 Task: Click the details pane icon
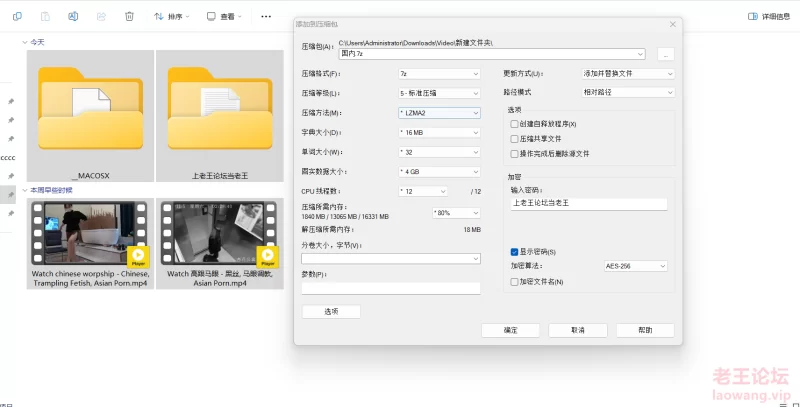753,16
